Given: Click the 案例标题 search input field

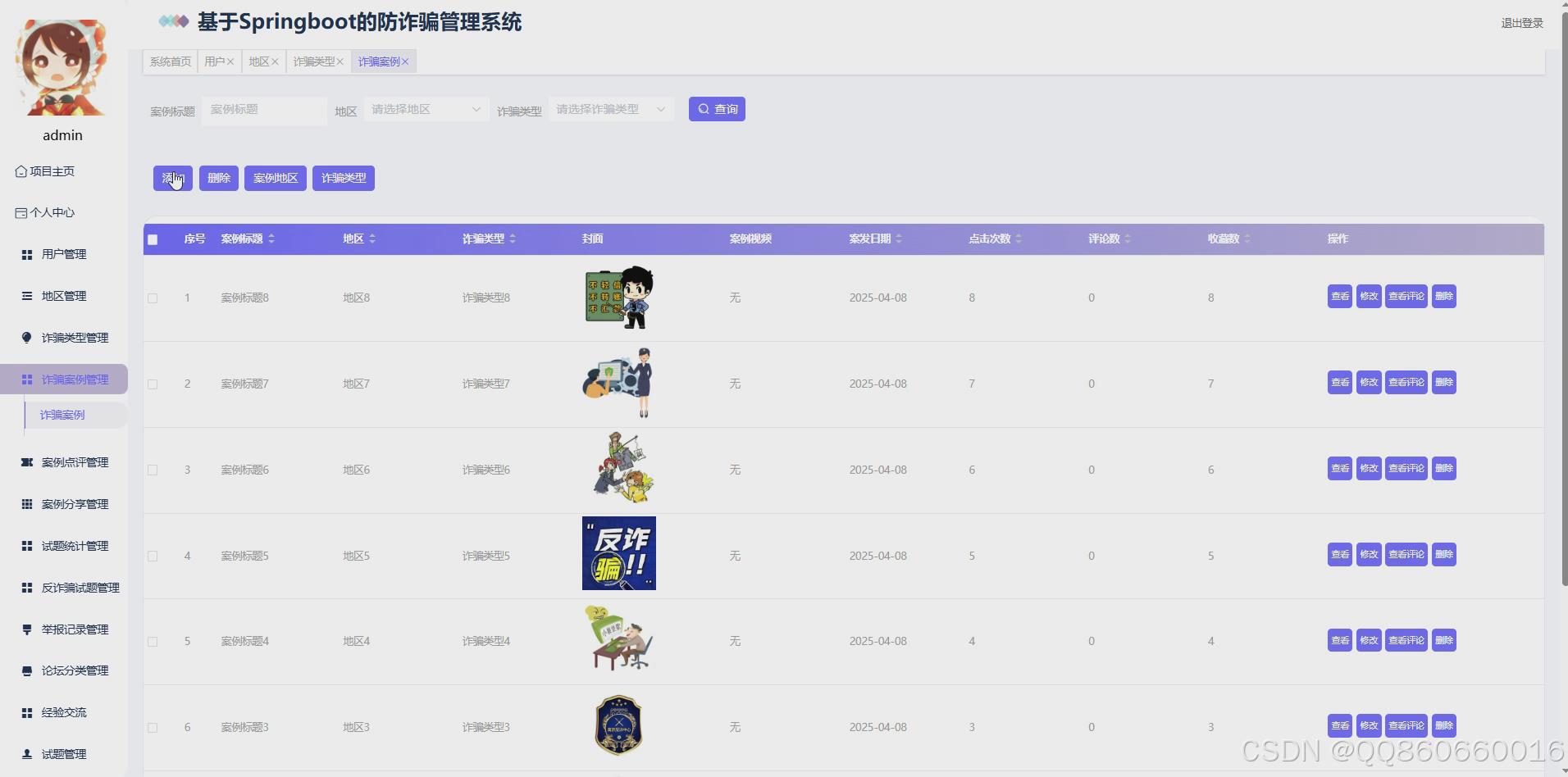Looking at the screenshot, I should pyautogui.click(x=264, y=109).
